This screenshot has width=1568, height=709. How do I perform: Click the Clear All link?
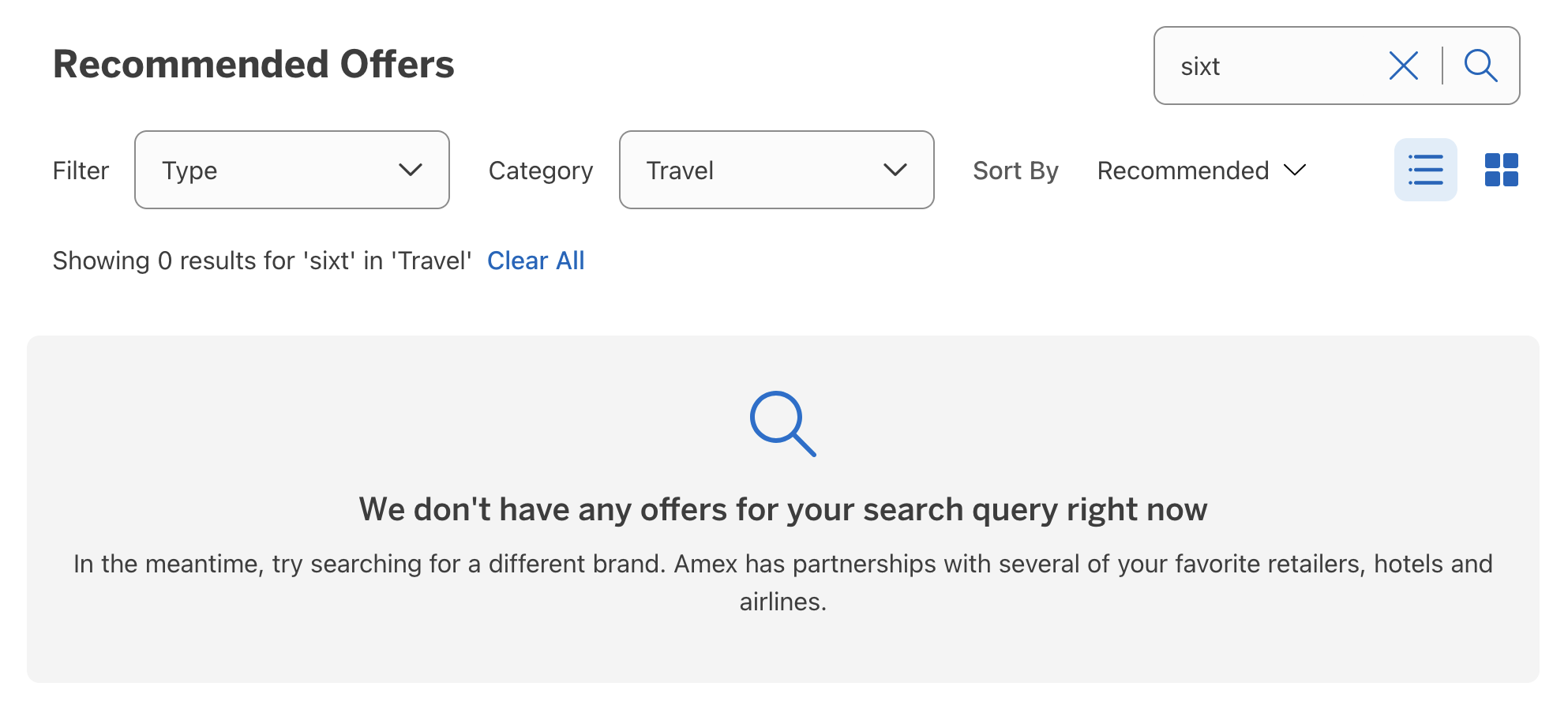click(x=536, y=260)
